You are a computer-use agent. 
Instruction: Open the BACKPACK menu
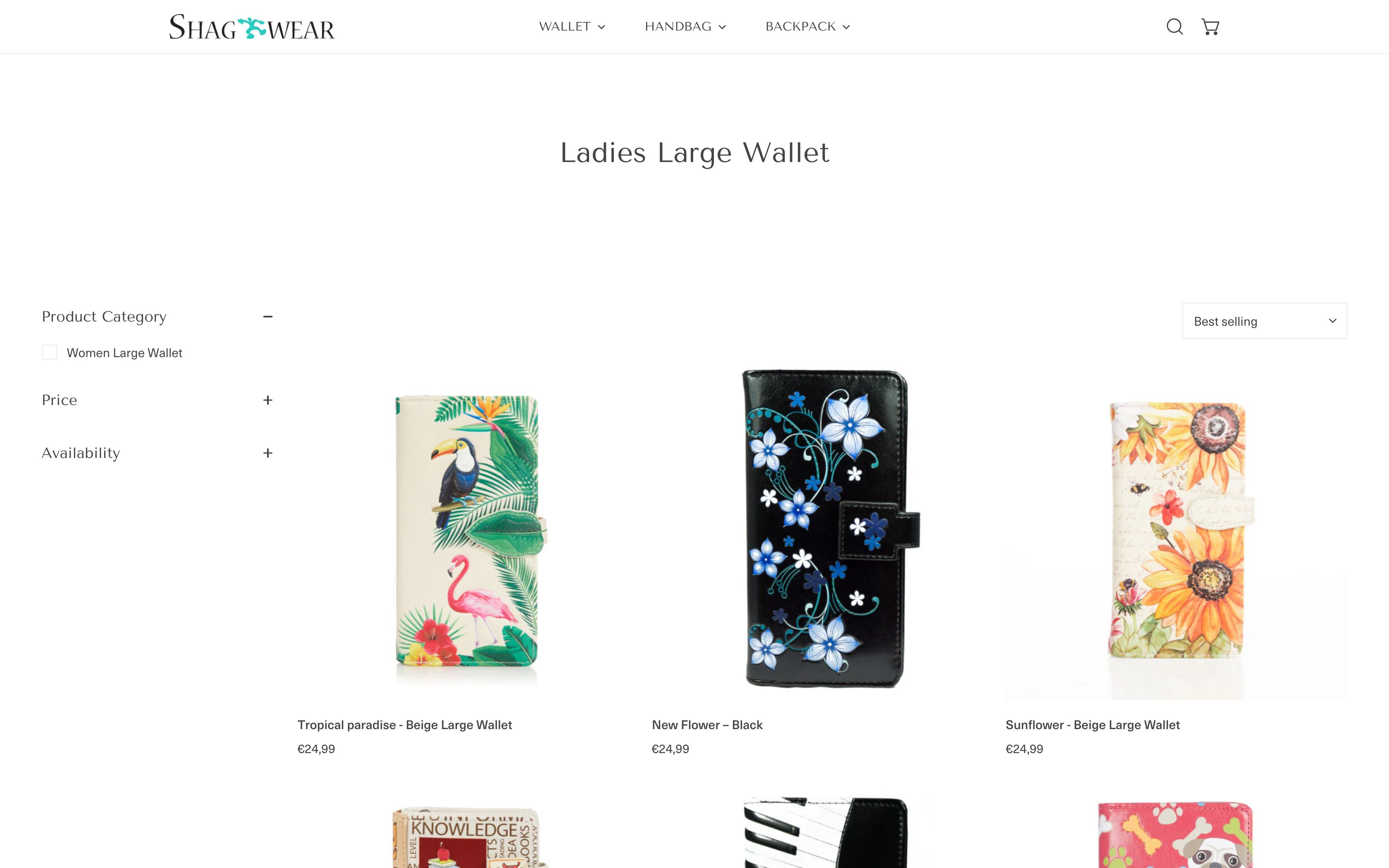coord(808,26)
